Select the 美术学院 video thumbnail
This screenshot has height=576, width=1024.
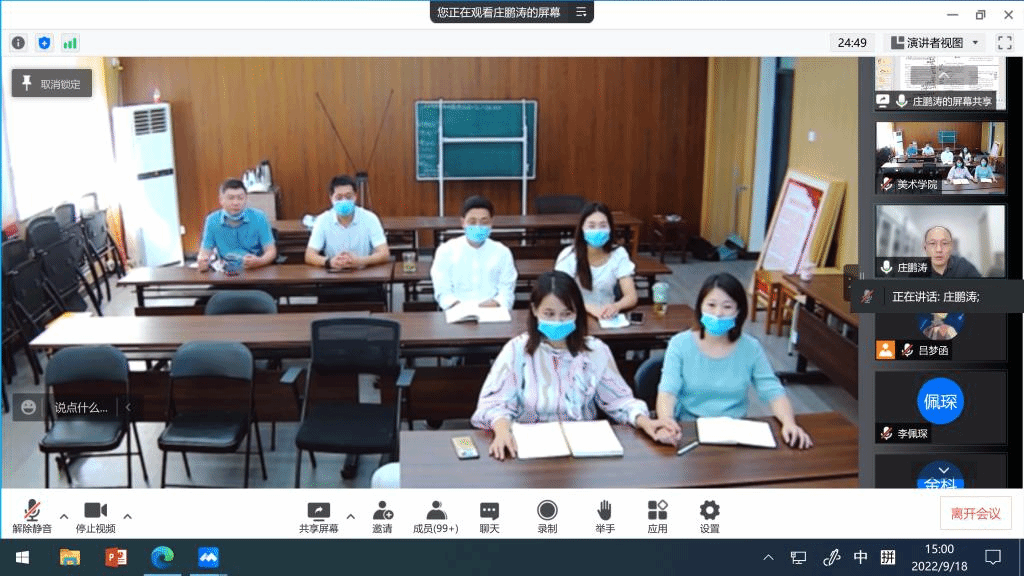click(x=940, y=158)
